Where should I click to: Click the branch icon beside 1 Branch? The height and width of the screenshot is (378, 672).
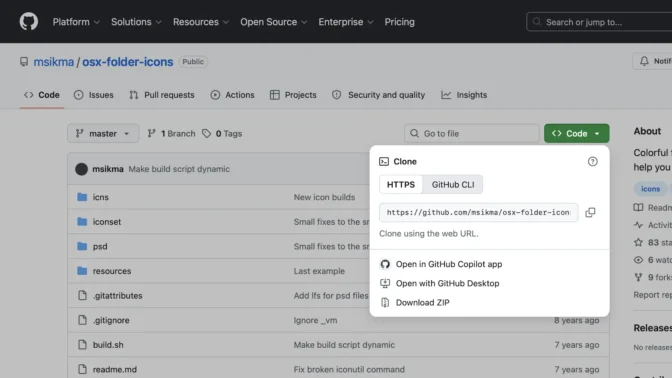[151, 134]
